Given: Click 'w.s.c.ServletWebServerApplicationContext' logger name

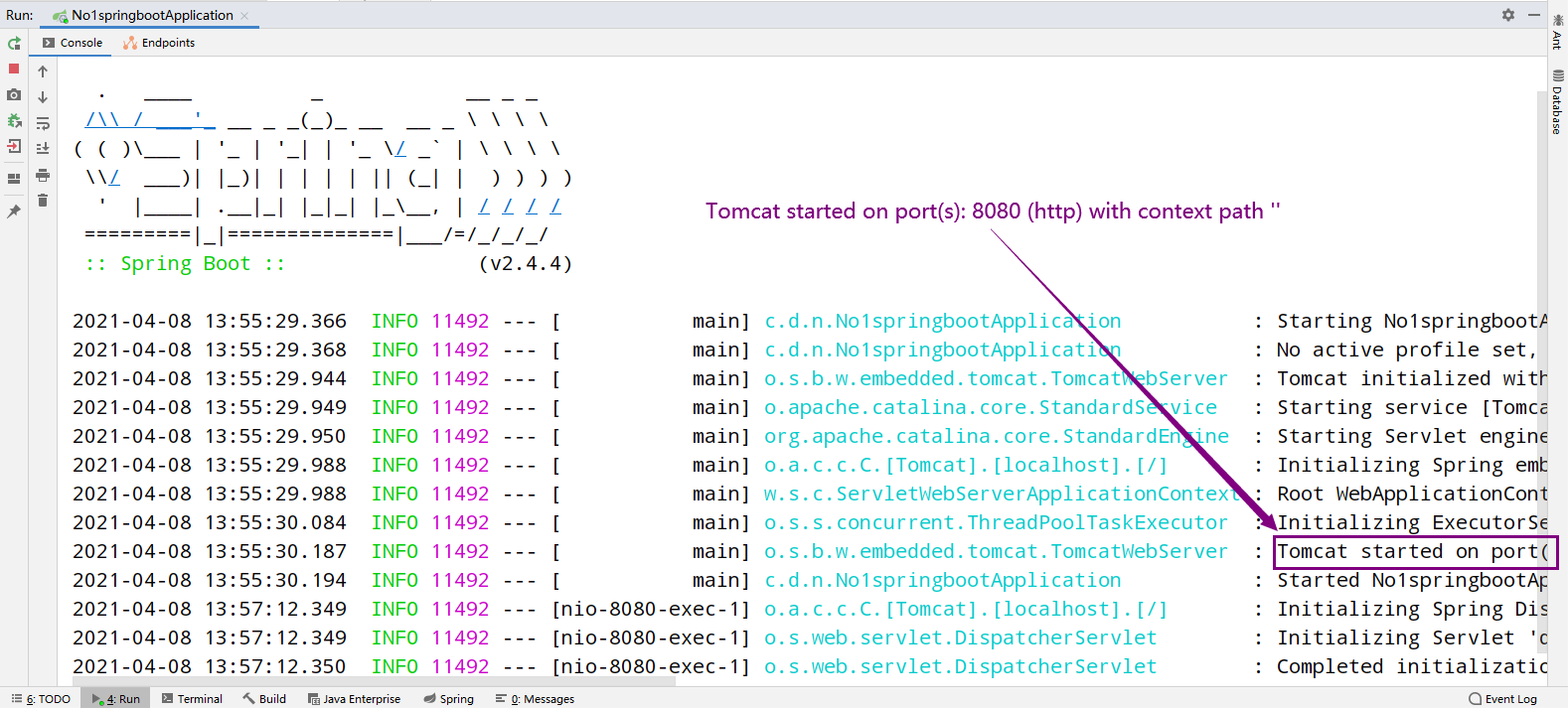Looking at the screenshot, I should tap(1002, 494).
